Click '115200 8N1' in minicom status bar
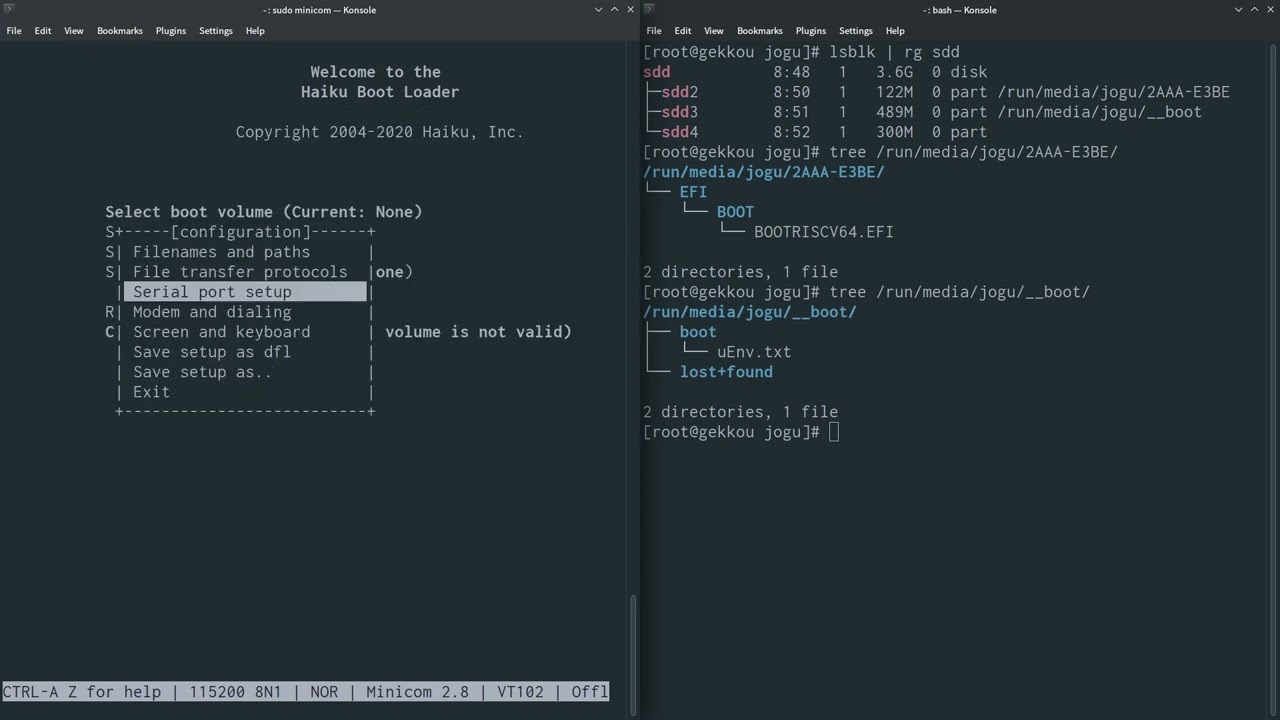The height and width of the screenshot is (720, 1280). pos(236,692)
